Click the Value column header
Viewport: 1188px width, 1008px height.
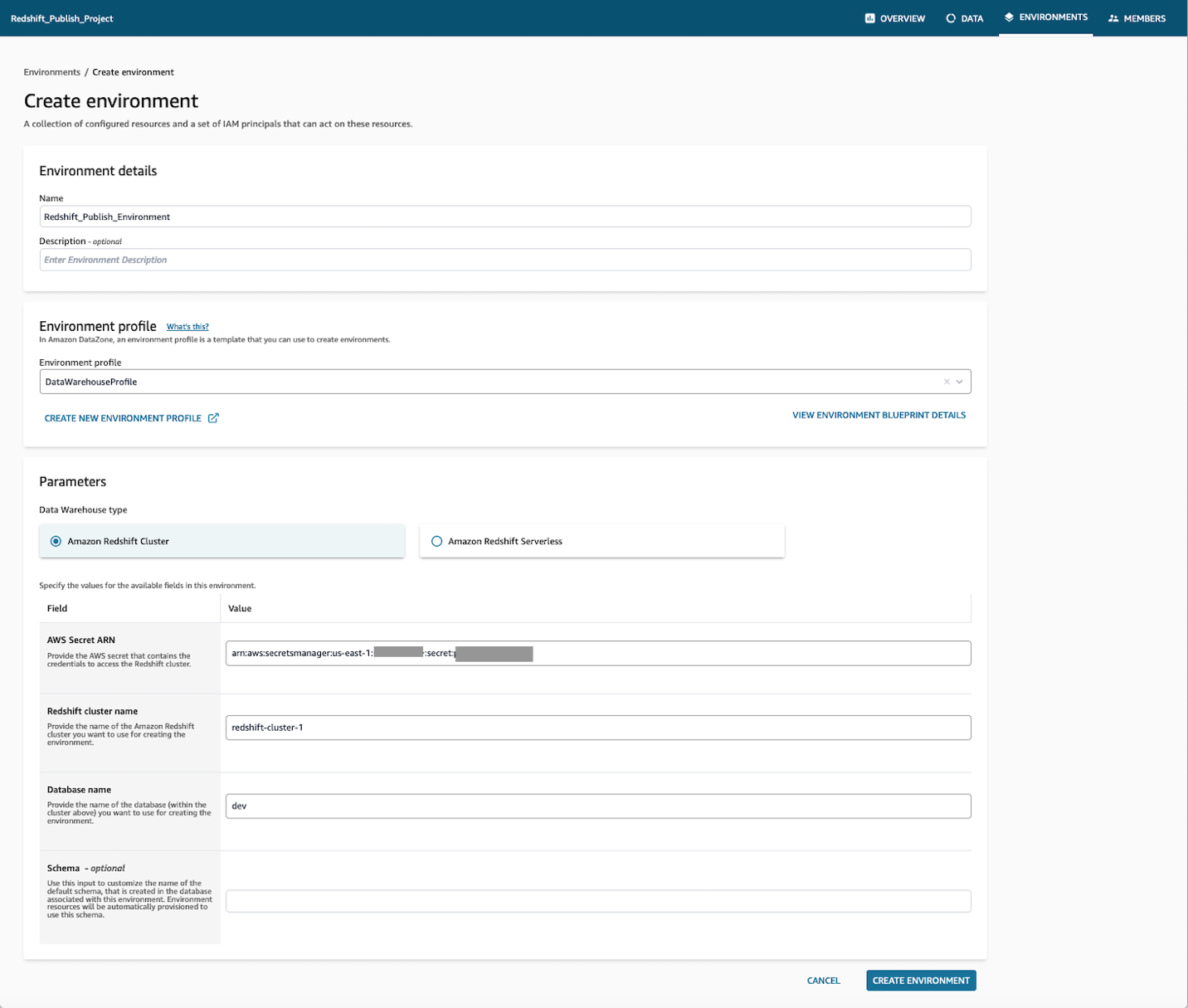click(x=240, y=608)
